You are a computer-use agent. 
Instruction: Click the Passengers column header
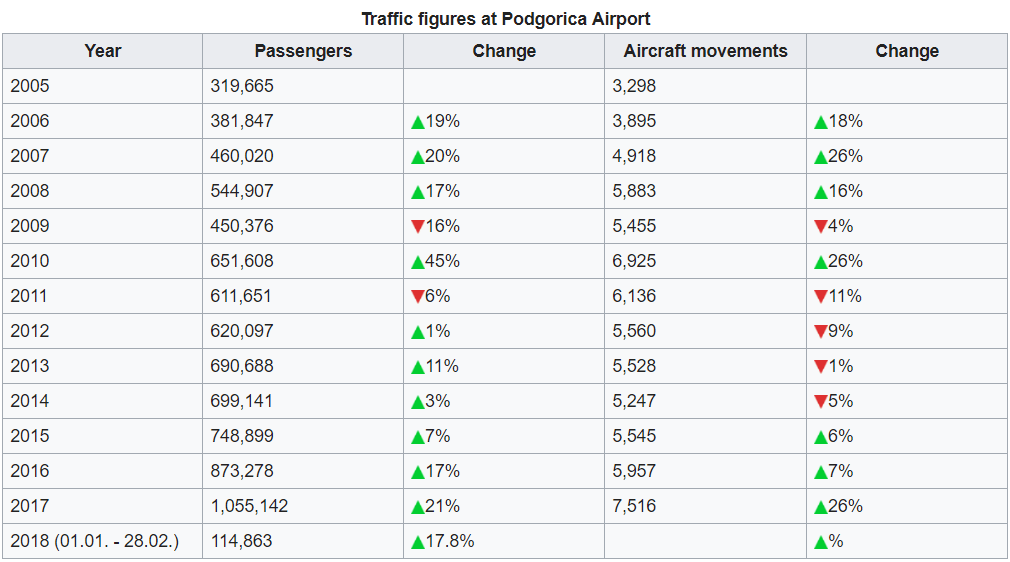303,51
